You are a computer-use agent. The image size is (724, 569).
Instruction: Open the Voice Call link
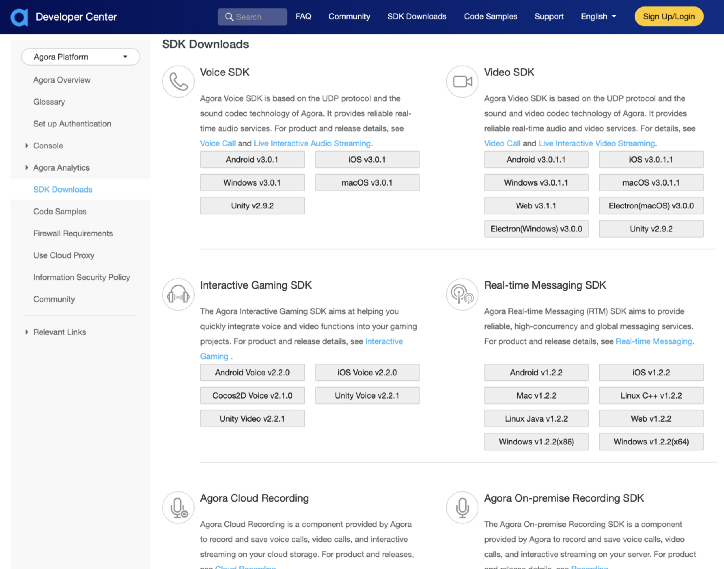click(218, 144)
